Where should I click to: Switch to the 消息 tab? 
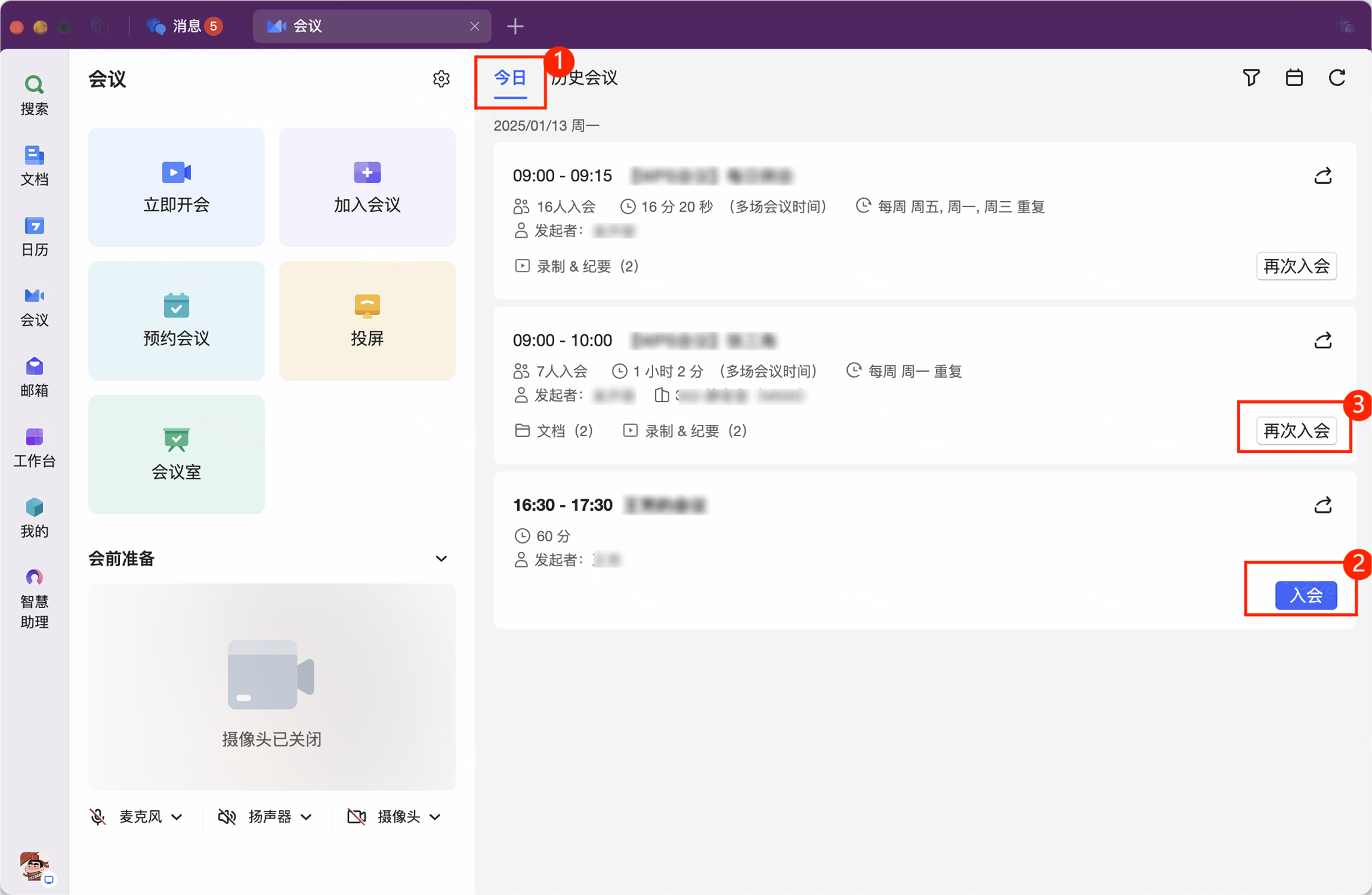pyautogui.click(x=185, y=26)
